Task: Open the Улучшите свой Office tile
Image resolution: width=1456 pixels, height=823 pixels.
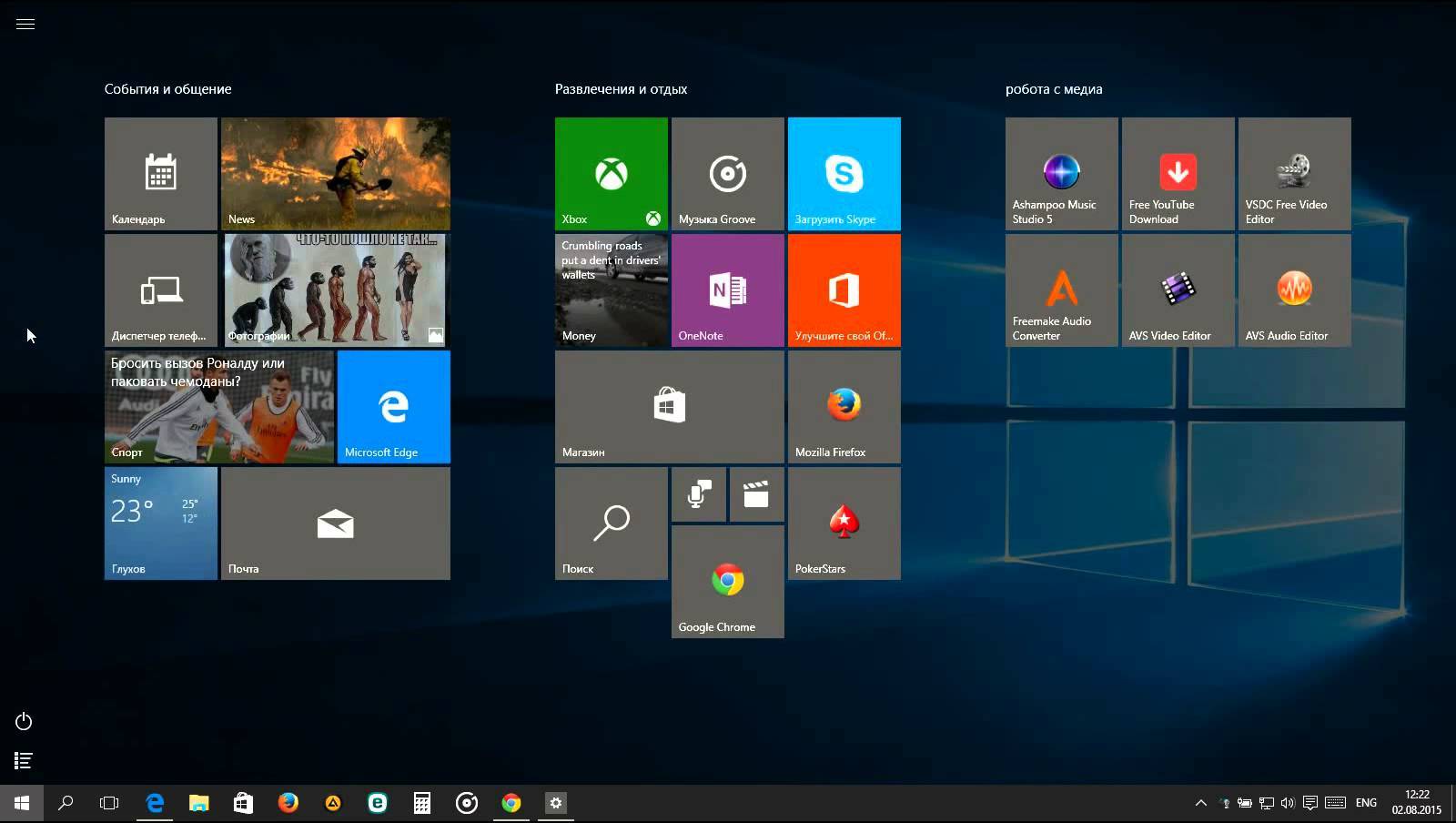Action: click(x=844, y=290)
